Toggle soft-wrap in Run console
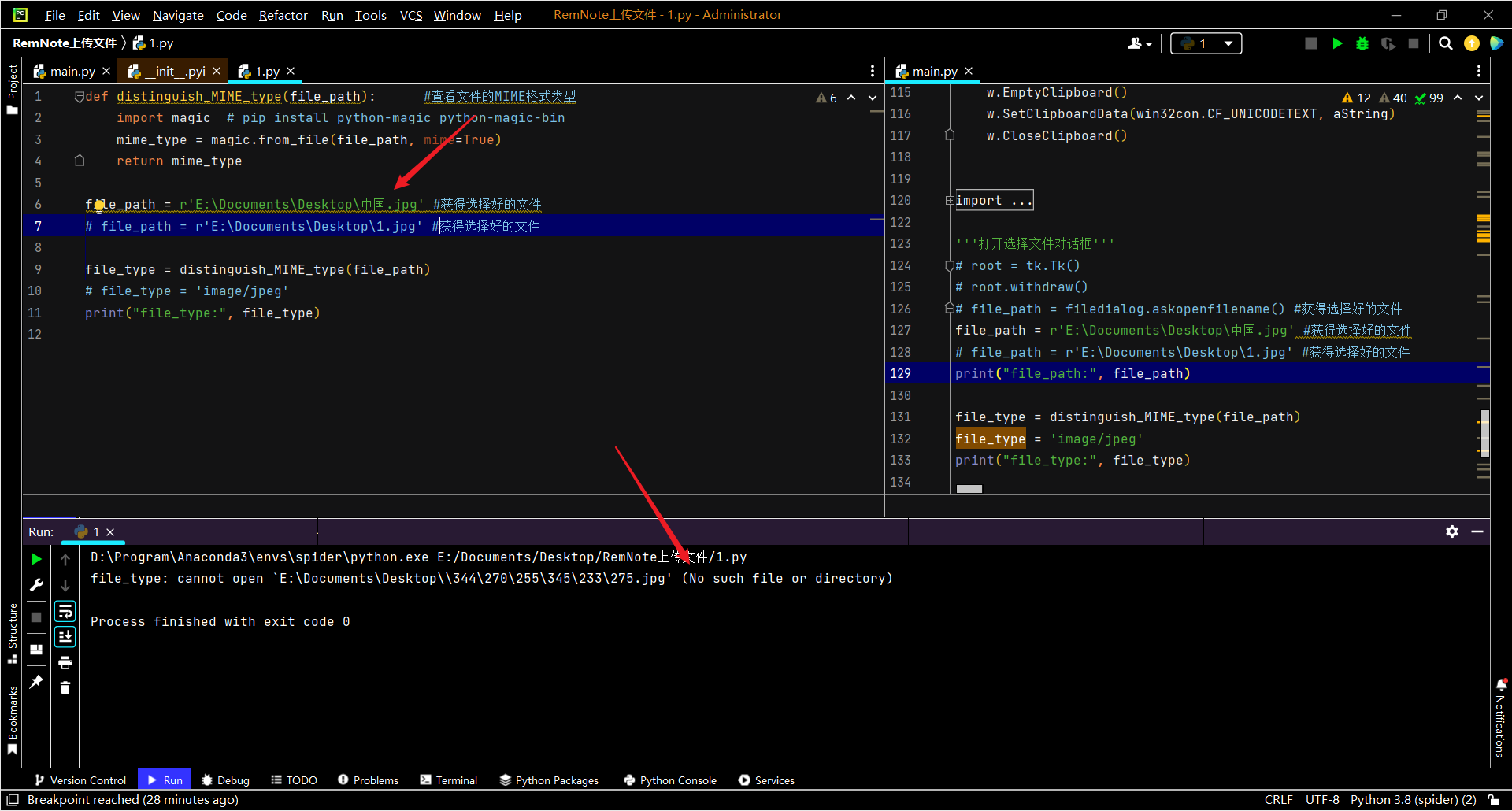 [x=65, y=611]
